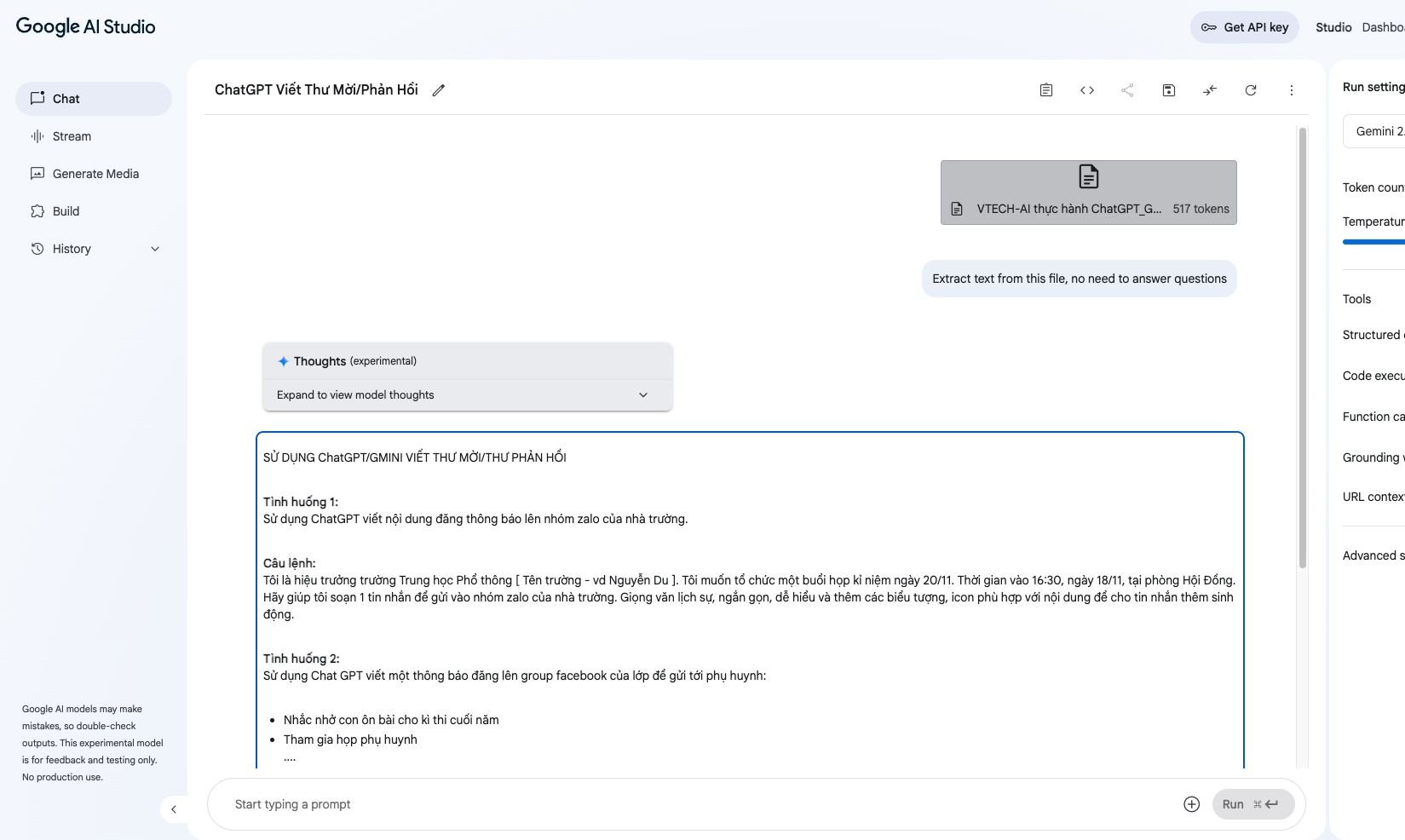1405x840 pixels.
Task: Click the small file icon beside VTECH-AI
Action: 957,209
